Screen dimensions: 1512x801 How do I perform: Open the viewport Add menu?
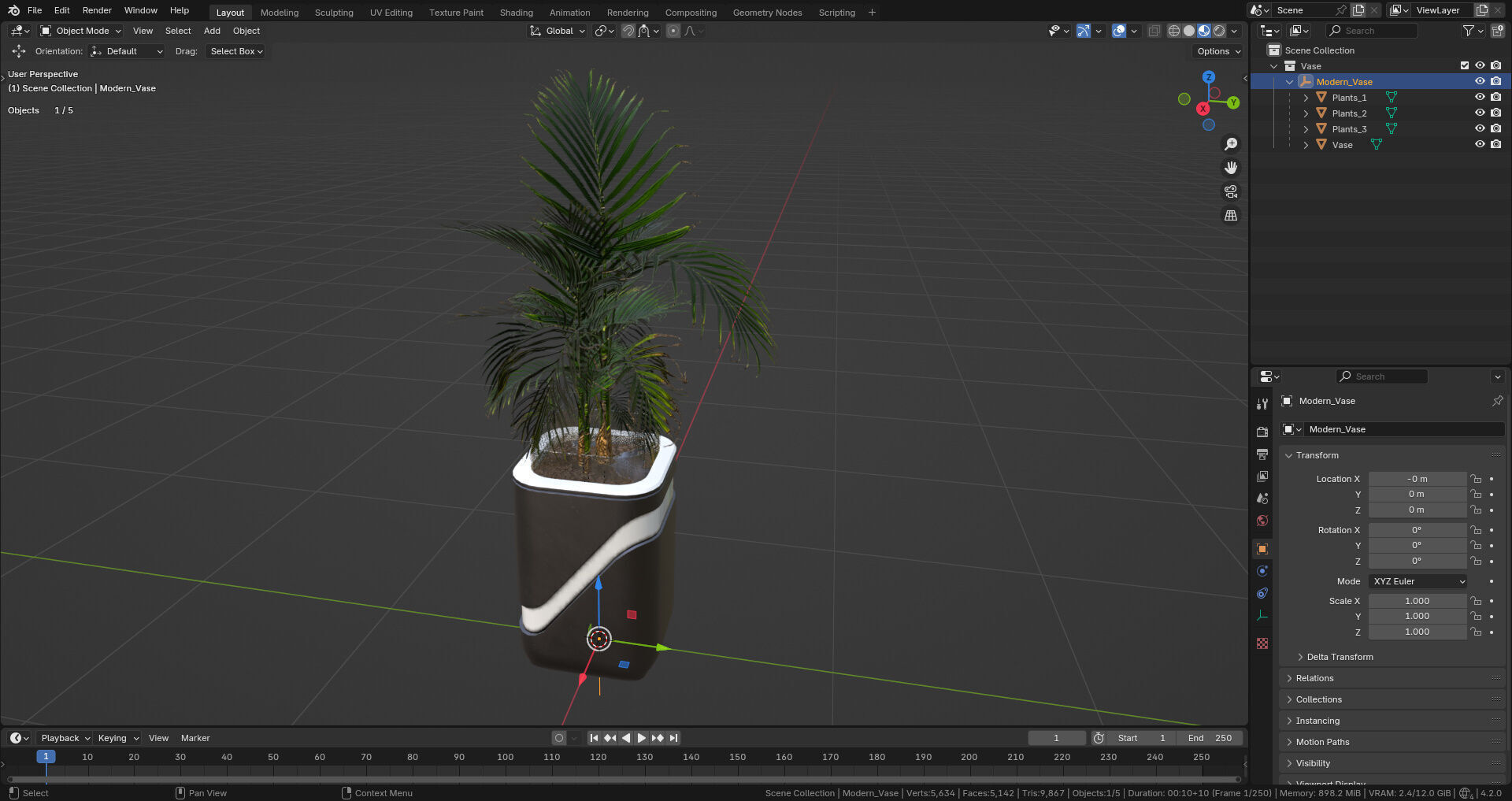[x=212, y=31]
